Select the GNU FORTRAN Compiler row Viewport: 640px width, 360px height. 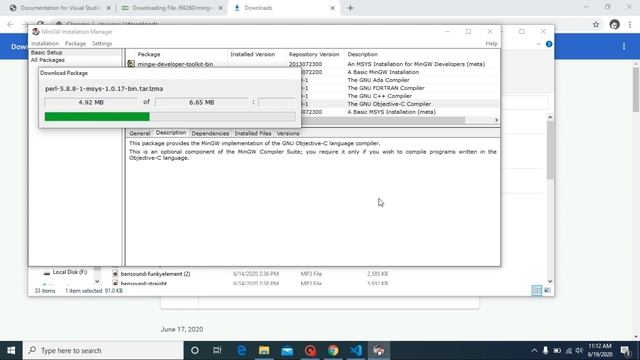point(400,88)
